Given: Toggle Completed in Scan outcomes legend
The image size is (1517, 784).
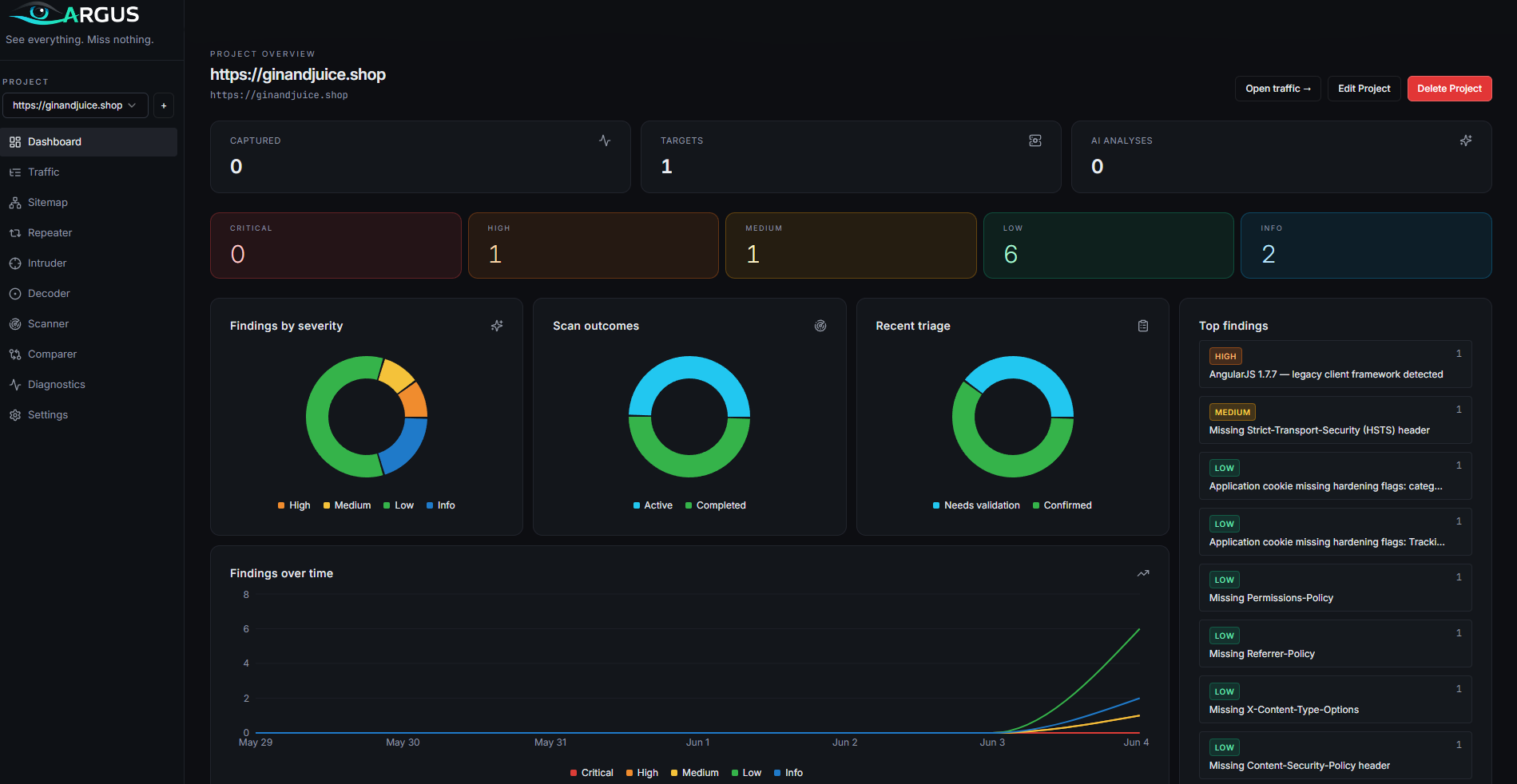Looking at the screenshot, I should 716,505.
